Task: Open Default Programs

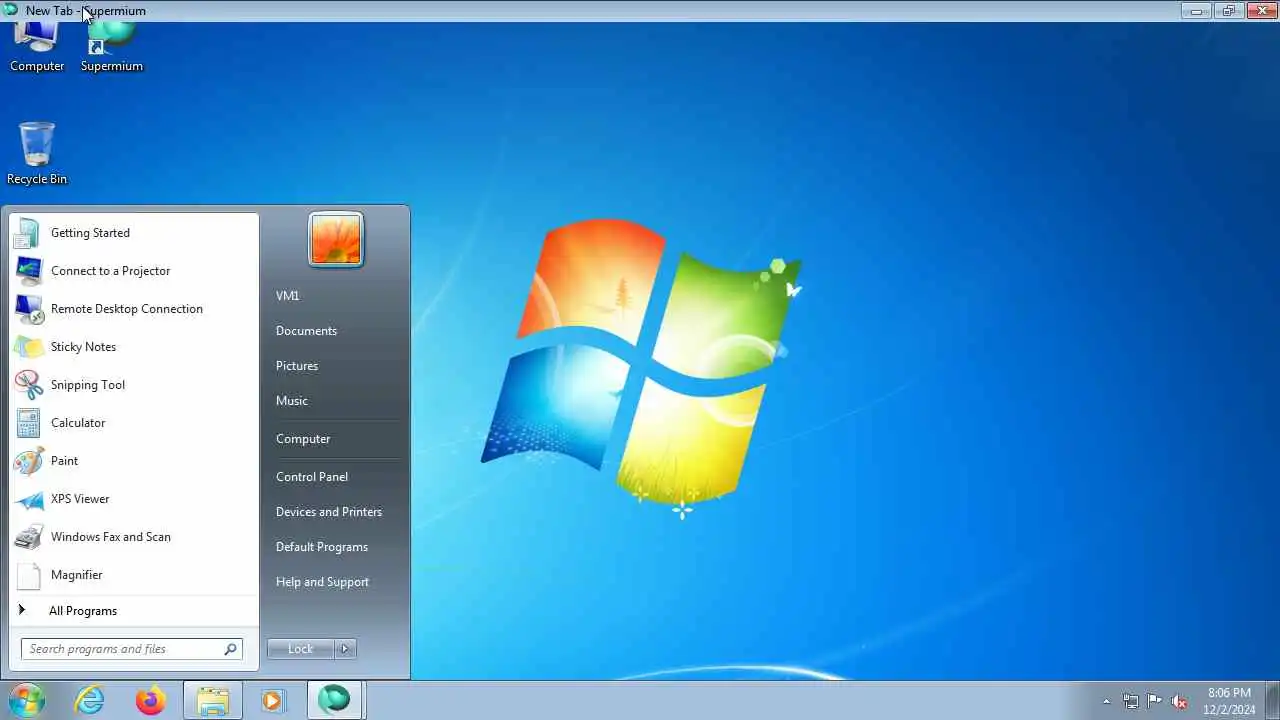Action: tap(322, 547)
